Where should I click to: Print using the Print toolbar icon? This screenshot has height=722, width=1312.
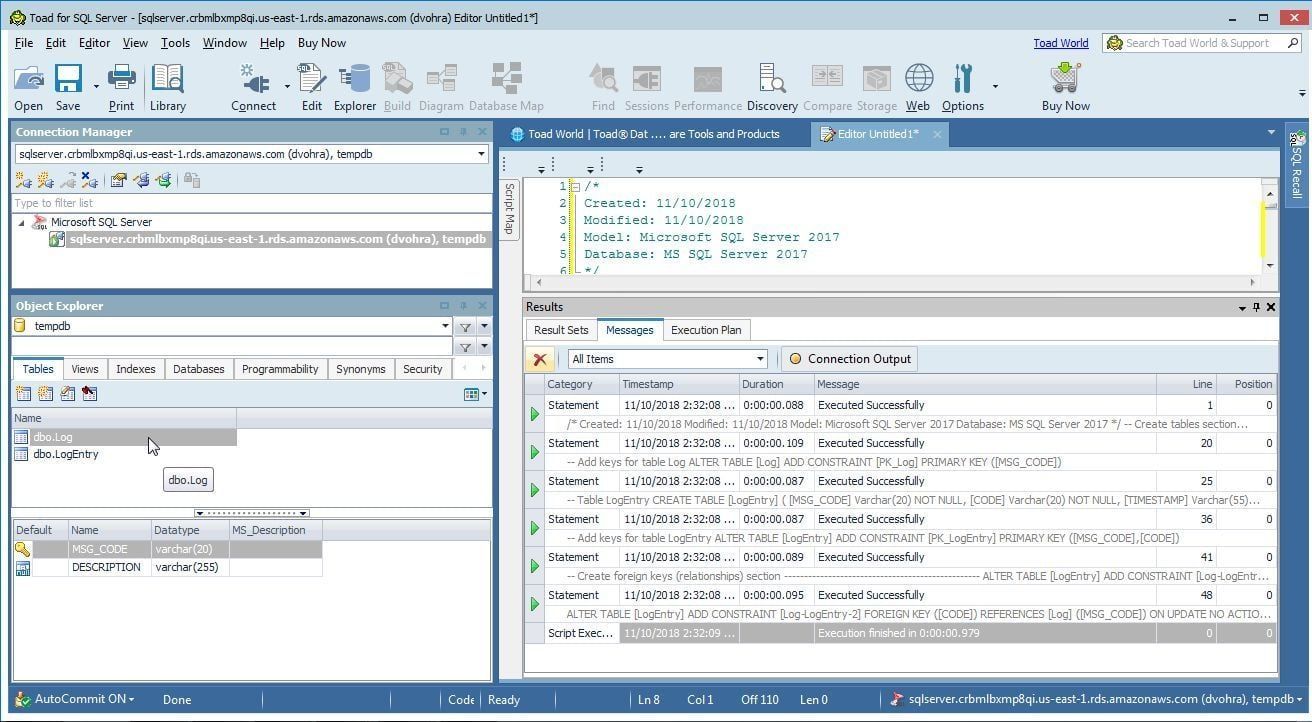click(x=121, y=87)
